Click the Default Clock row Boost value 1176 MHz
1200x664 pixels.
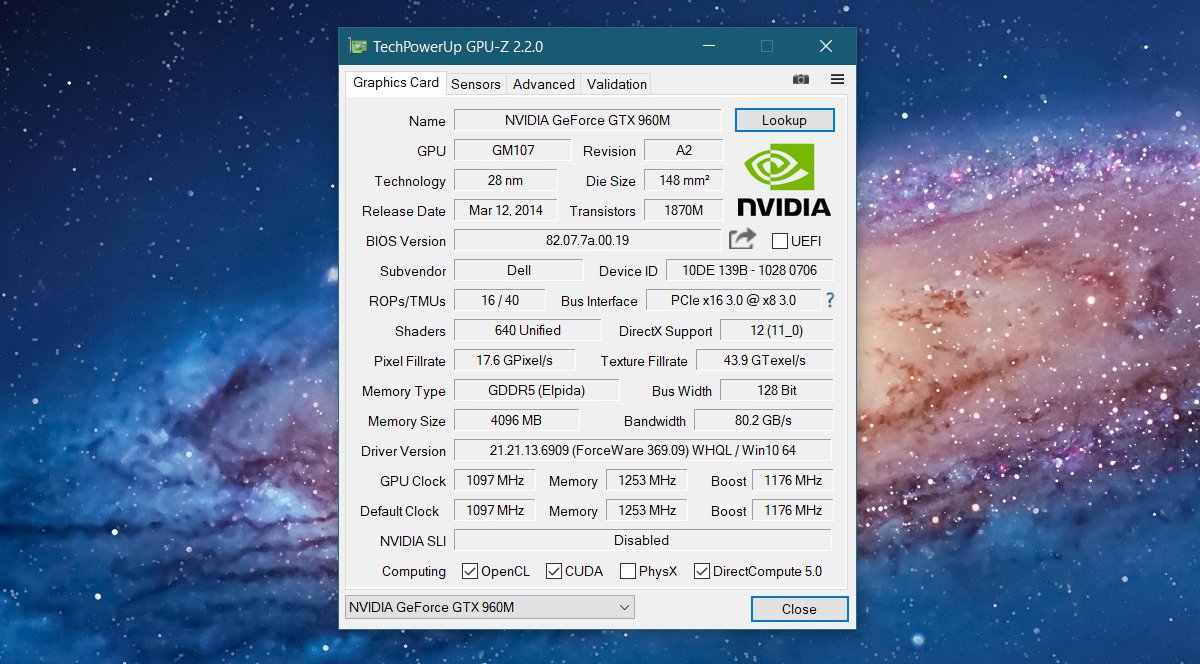coord(792,510)
